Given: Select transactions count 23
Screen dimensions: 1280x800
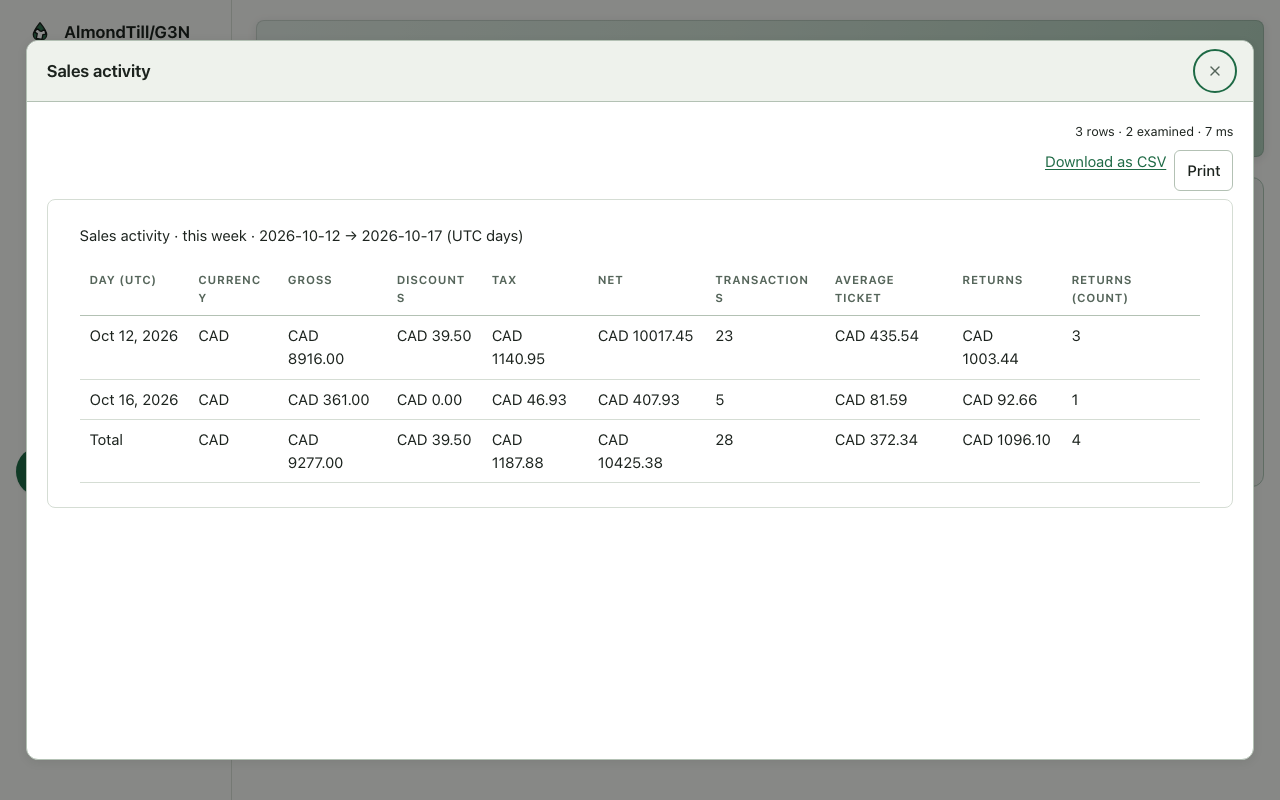Looking at the screenshot, I should 724,336.
